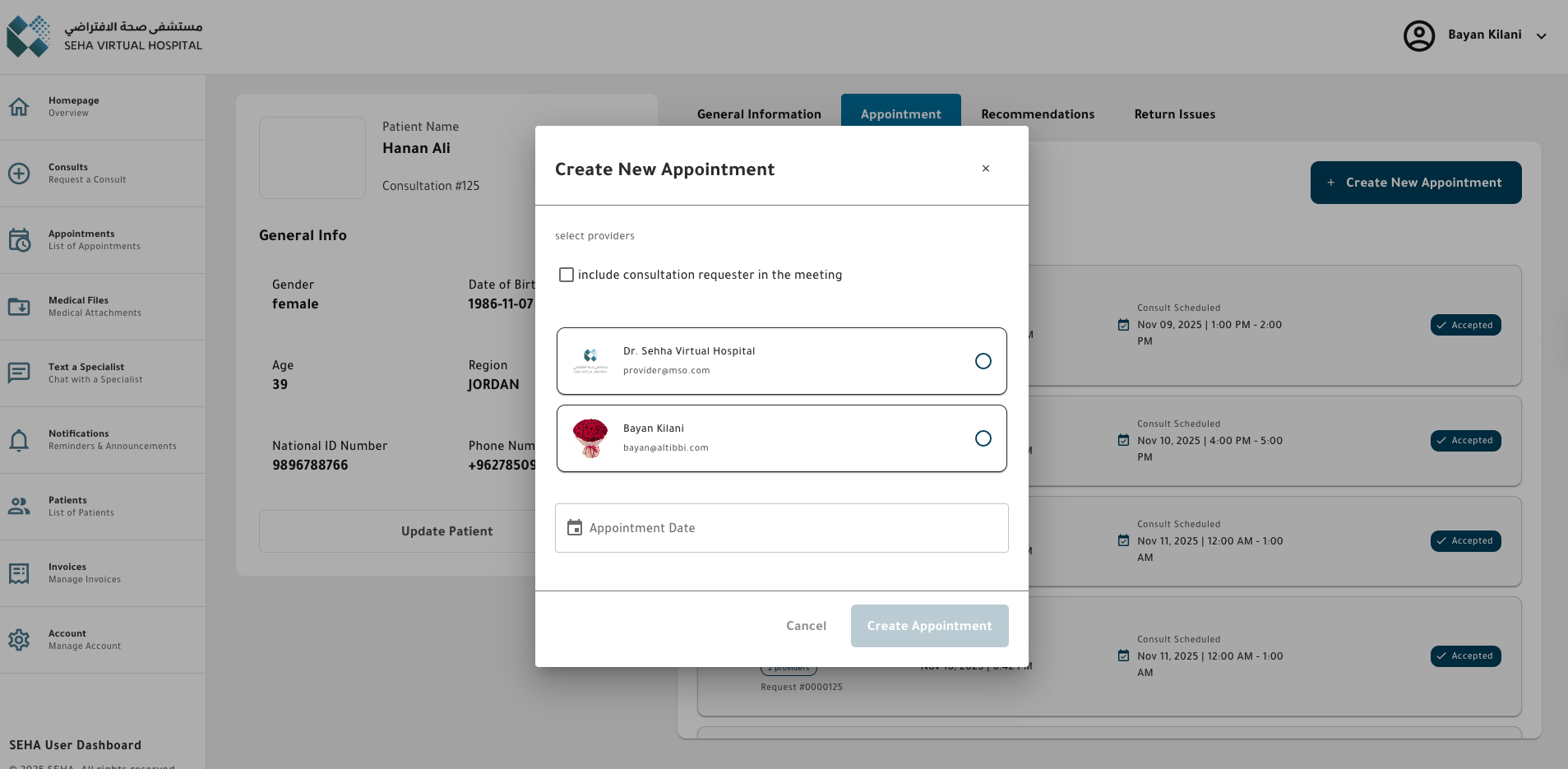Click the Notifications bell icon
Screen dimensions: 1568x769
(19, 440)
